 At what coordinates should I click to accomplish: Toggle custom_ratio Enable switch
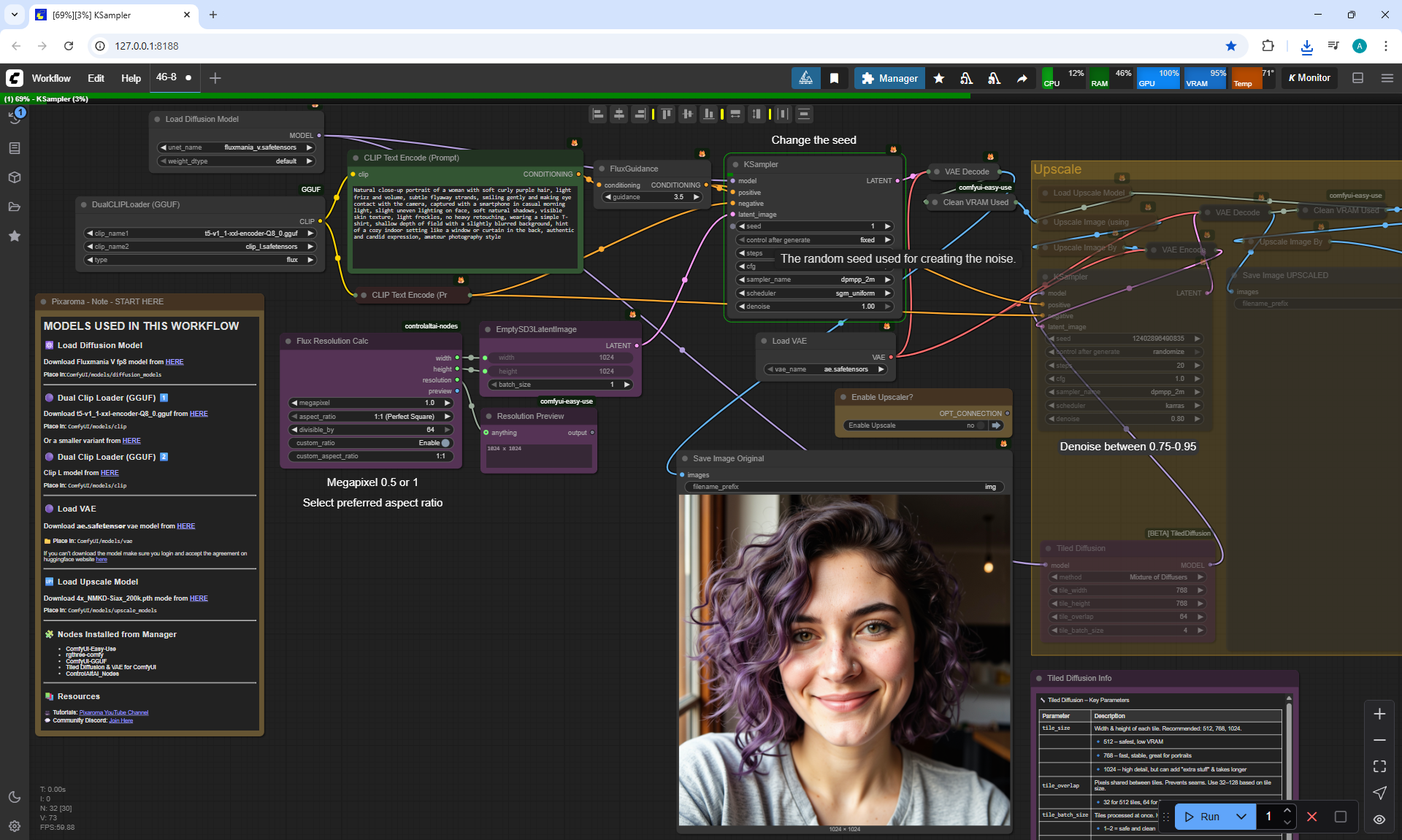click(x=445, y=443)
